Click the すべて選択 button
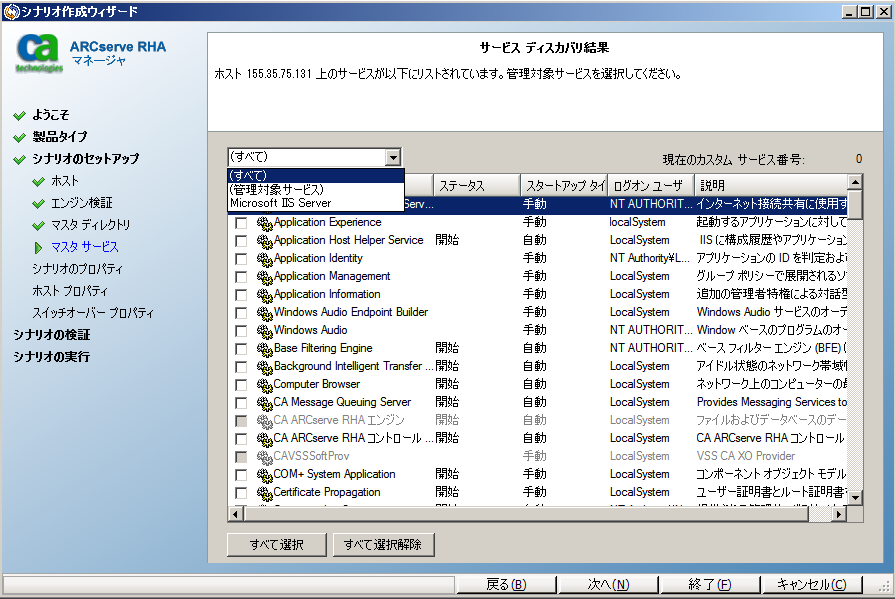The width and height of the screenshot is (895, 599). (276, 545)
